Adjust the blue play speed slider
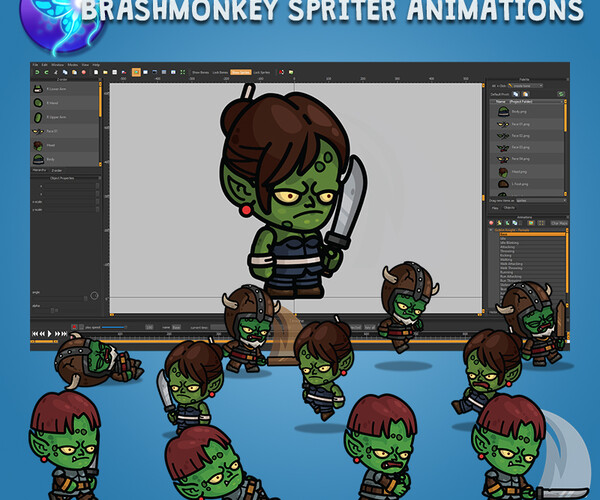Image resolution: width=600 pixels, height=500 pixels. [x=114, y=327]
